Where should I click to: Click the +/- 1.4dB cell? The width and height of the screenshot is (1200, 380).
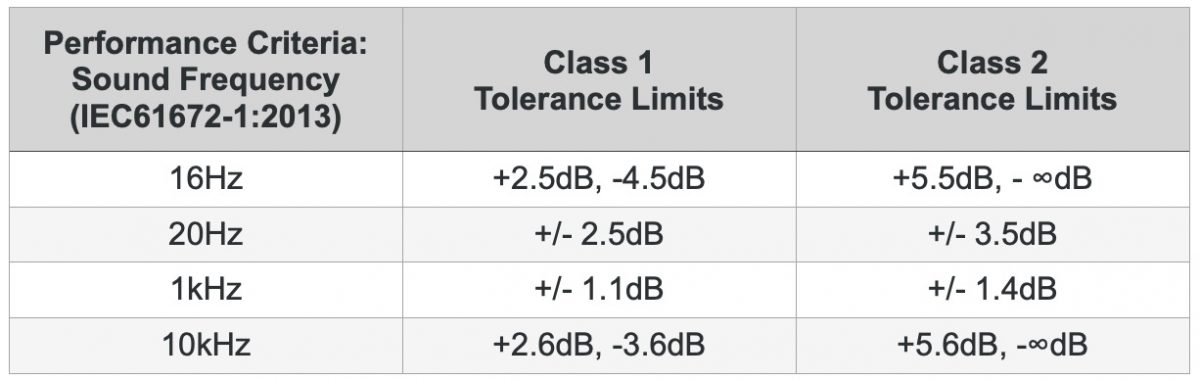click(992, 290)
